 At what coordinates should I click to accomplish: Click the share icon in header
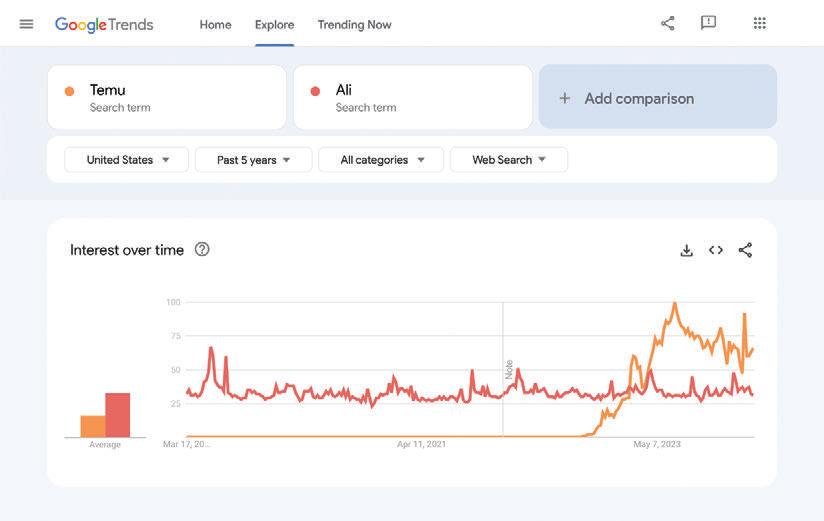[668, 23]
